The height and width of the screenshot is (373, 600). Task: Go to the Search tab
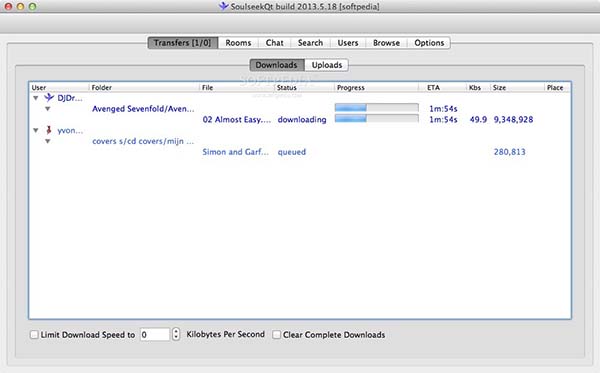[x=310, y=43]
